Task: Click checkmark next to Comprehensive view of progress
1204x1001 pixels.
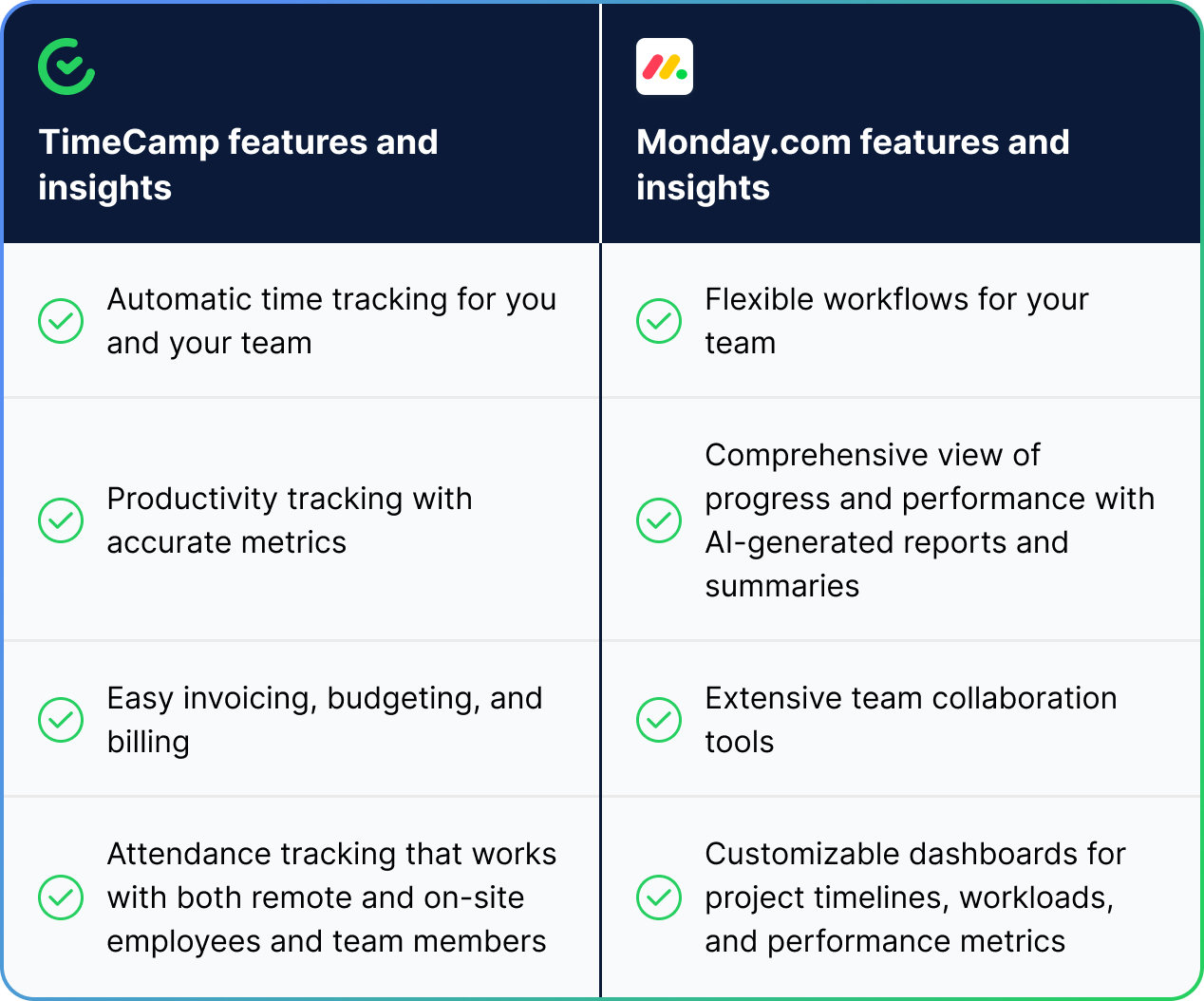Action: coord(659,520)
